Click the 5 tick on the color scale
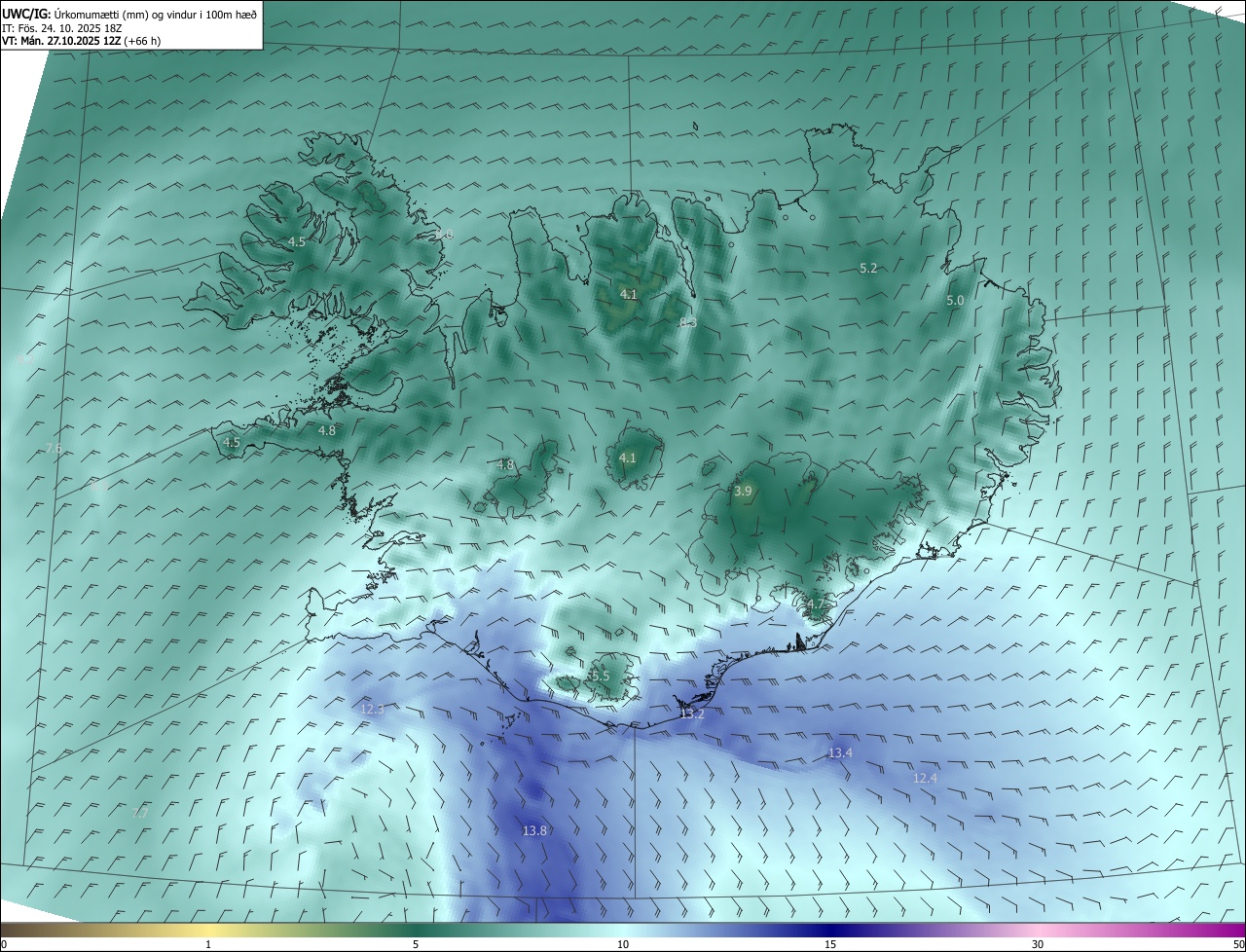This screenshot has width=1246, height=952. coord(416,944)
